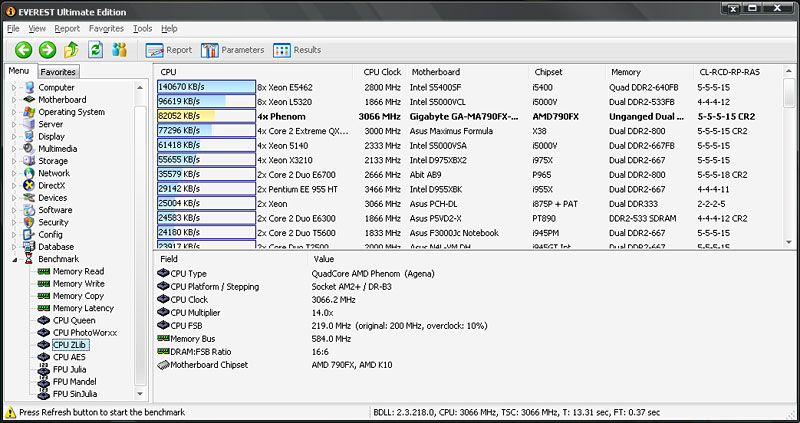The width and height of the screenshot is (800, 423).
Task: Open the Report menu
Action: [67, 29]
